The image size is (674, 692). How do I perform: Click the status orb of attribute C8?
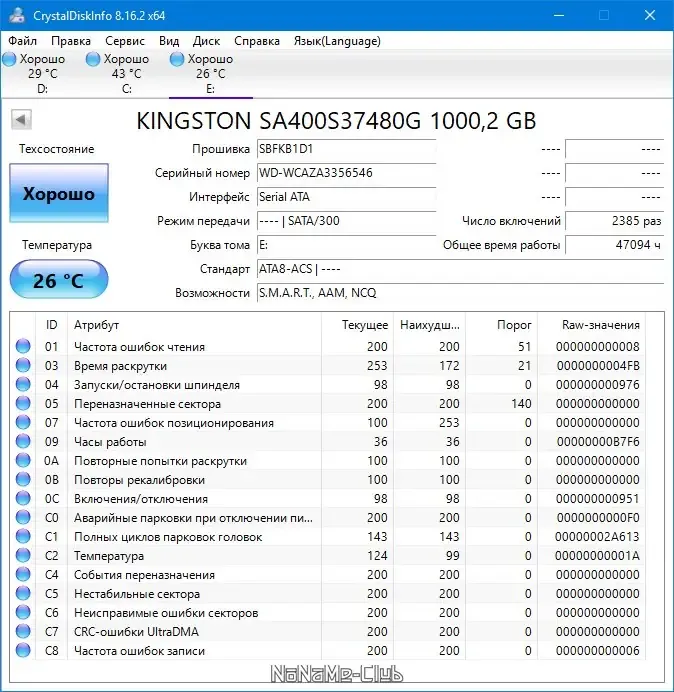click(23, 650)
